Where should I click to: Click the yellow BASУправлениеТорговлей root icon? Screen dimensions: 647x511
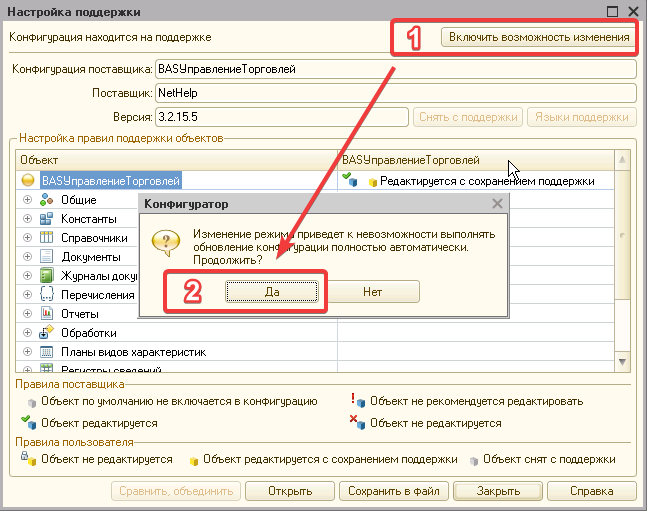click(x=27, y=181)
